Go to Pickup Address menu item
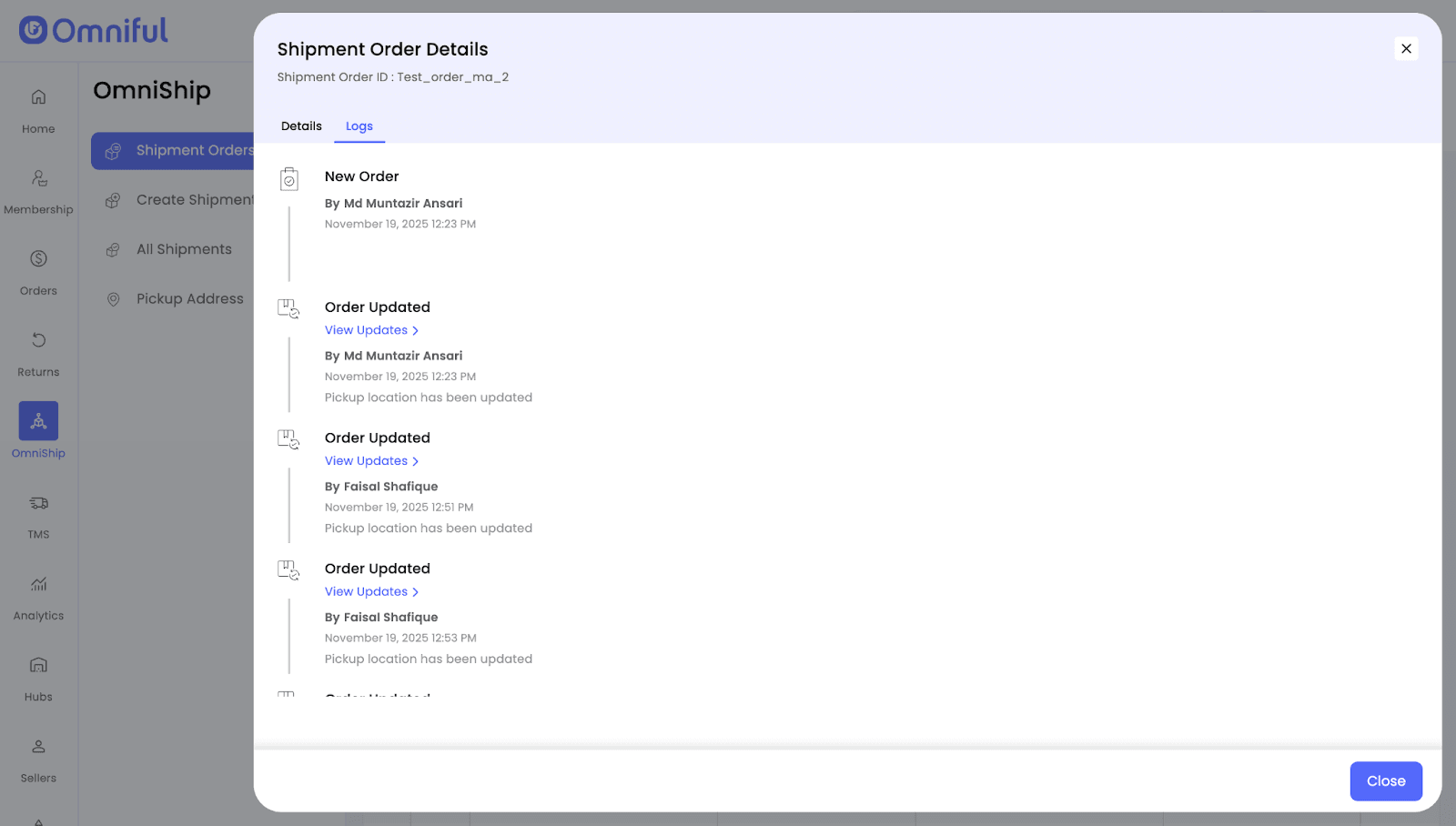1456x826 pixels. (x=189, y=299)
